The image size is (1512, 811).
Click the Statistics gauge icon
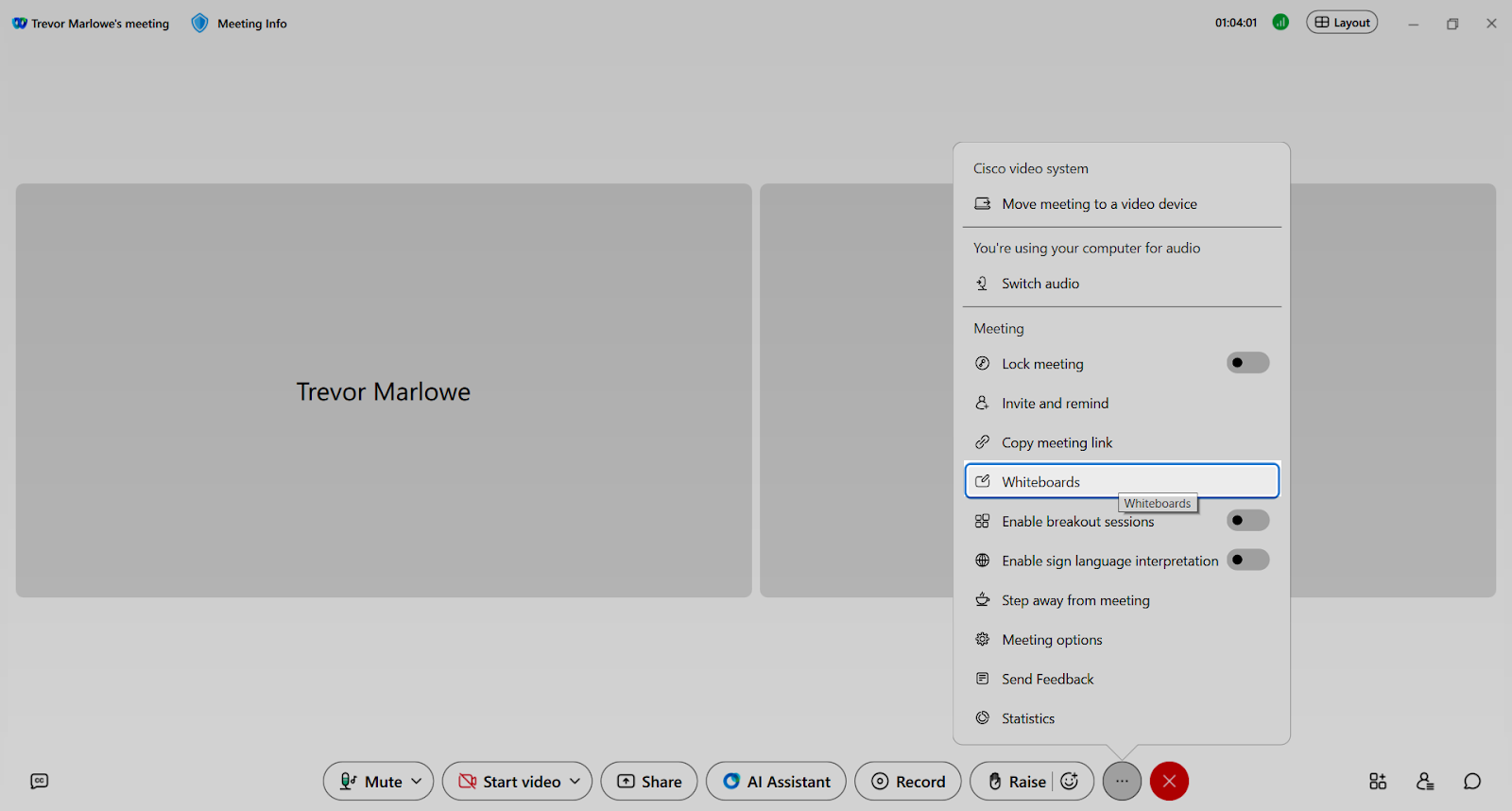[x=983, y=718]
